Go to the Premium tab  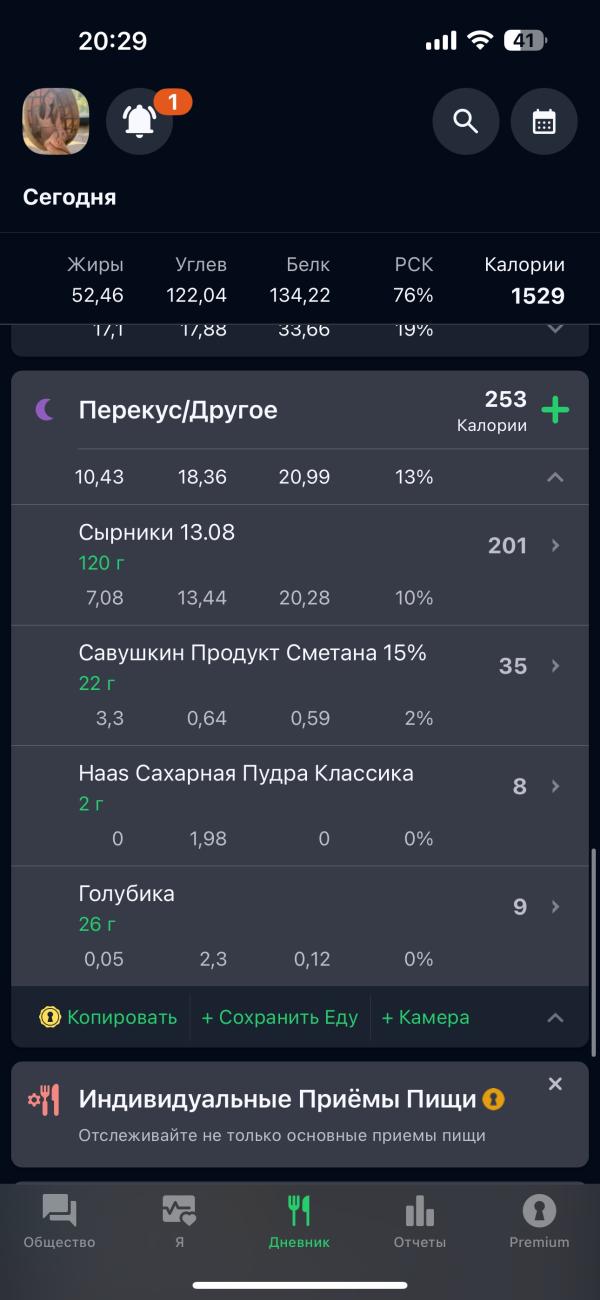coord(539,1222)
